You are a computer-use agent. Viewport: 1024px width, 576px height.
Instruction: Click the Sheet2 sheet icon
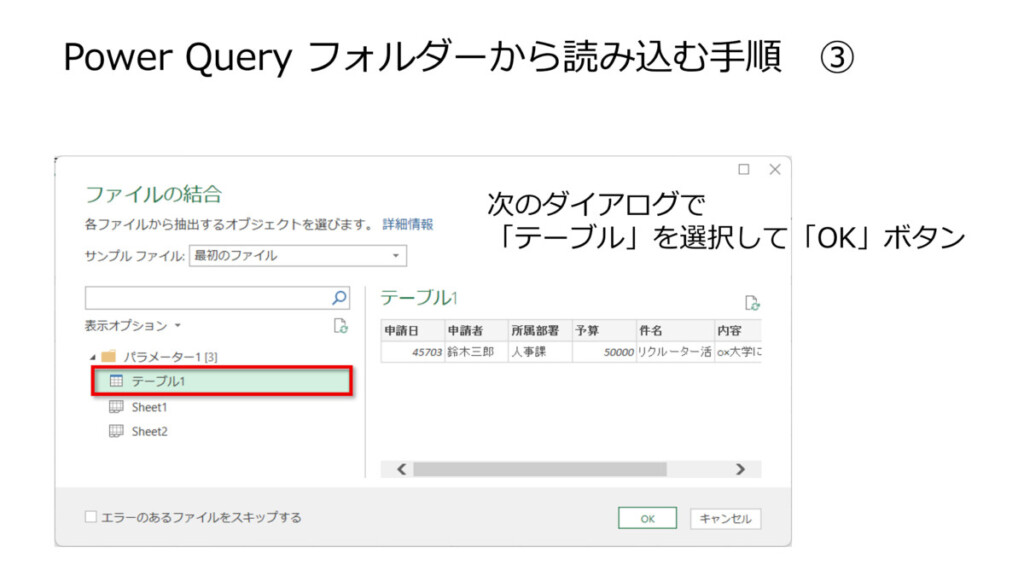116,431
